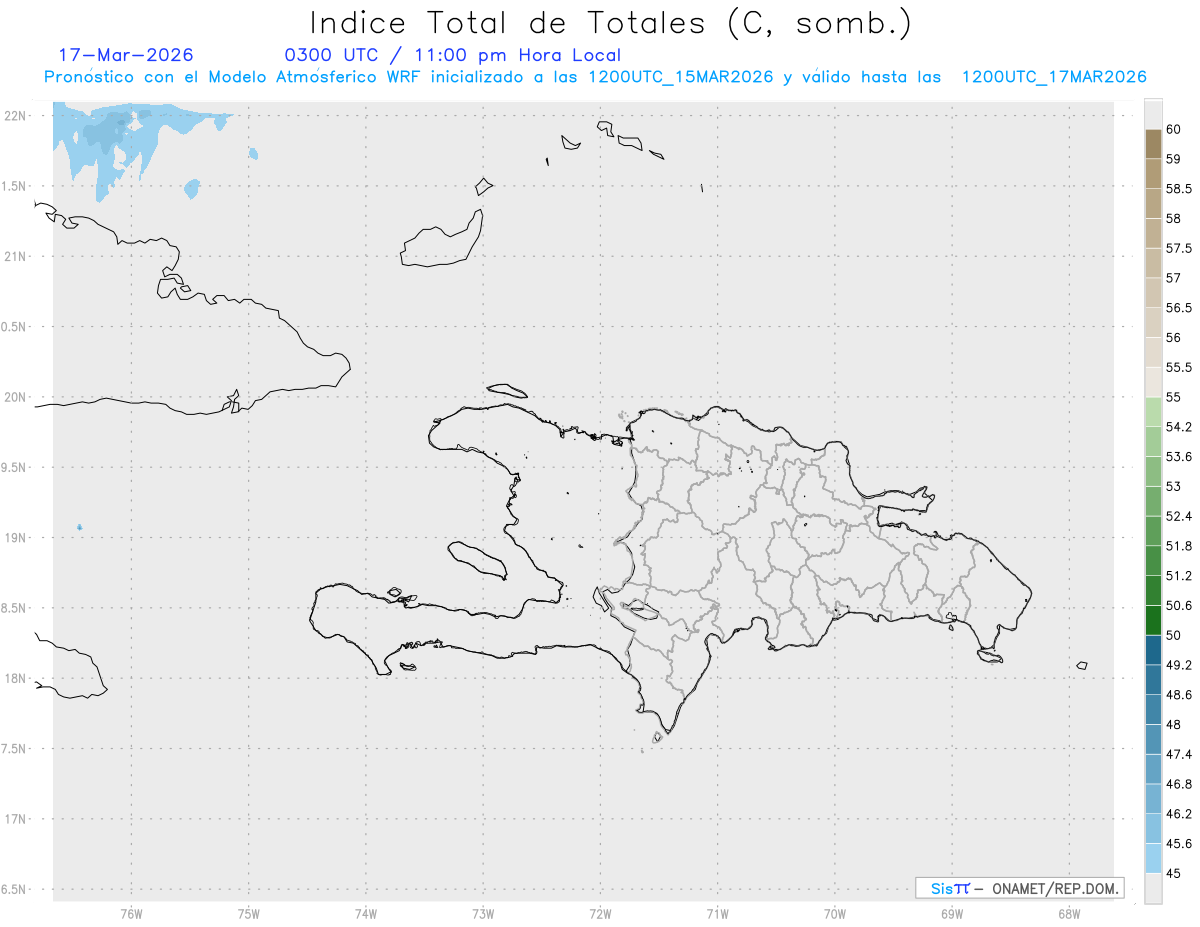The image size is (1200, 927).
Task: Click the colorbar value "46.2"
Action: point(1178,814)
